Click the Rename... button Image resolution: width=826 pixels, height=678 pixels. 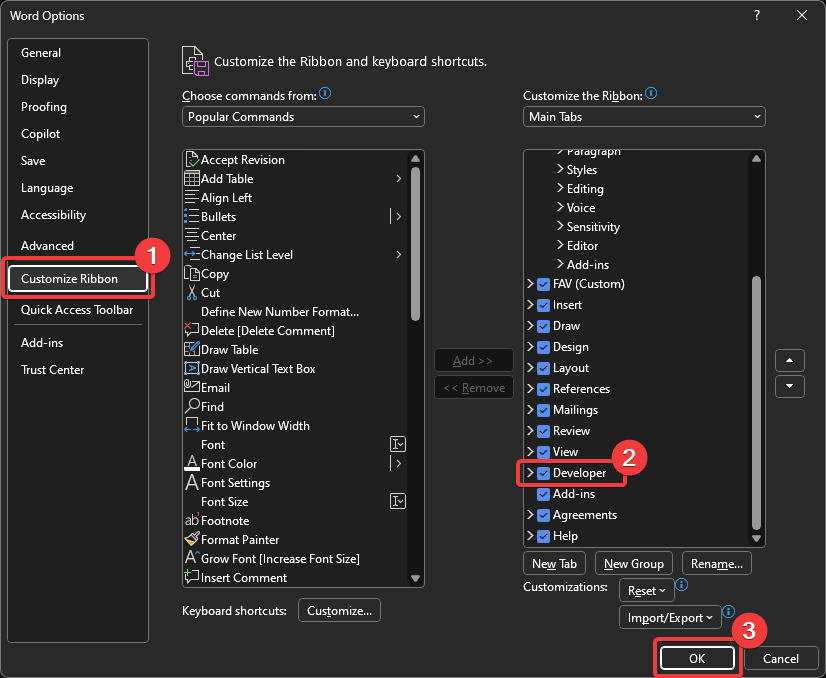pos(716,564)
